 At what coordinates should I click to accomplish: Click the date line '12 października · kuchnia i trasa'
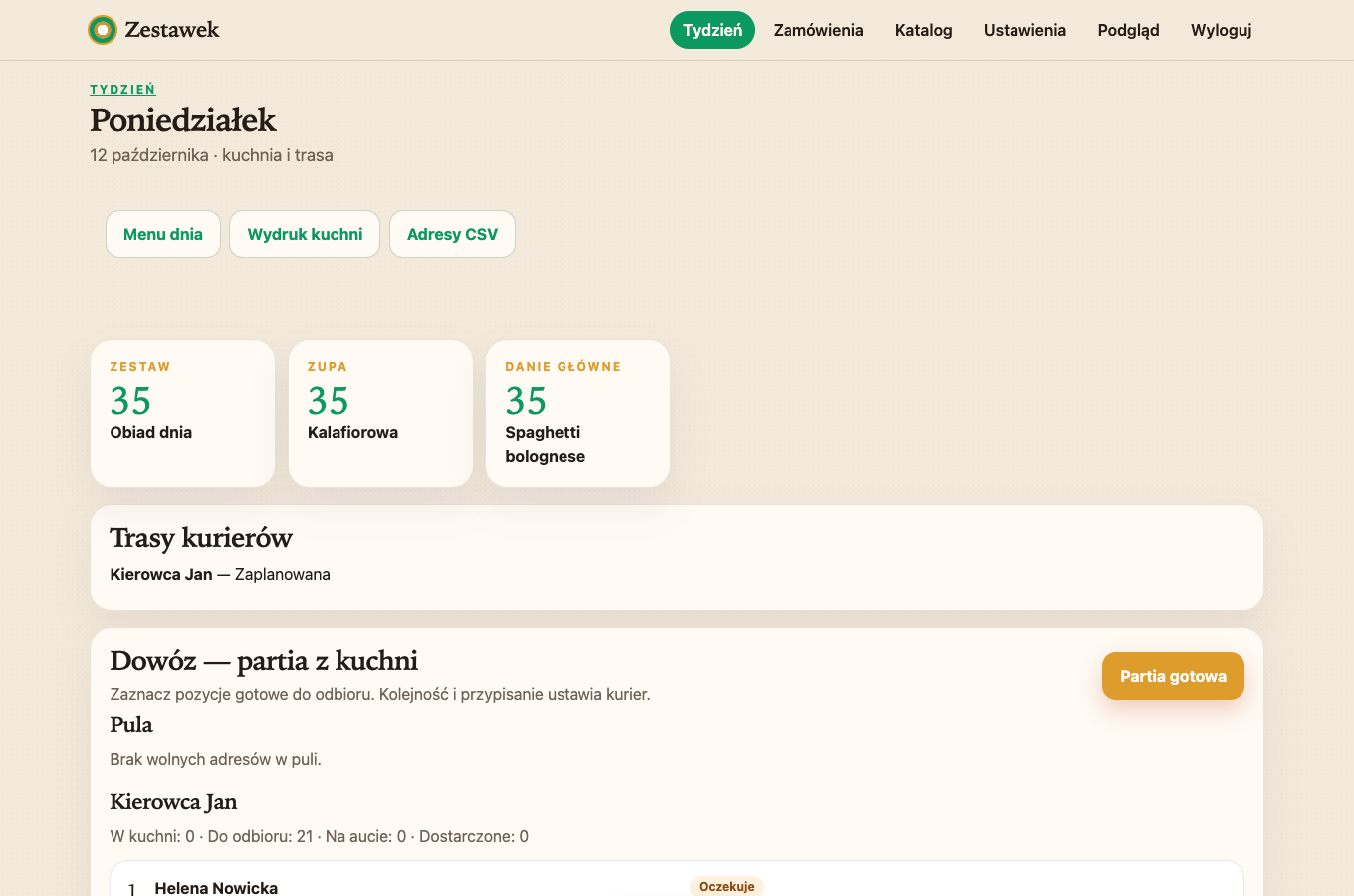coord(211,155)
